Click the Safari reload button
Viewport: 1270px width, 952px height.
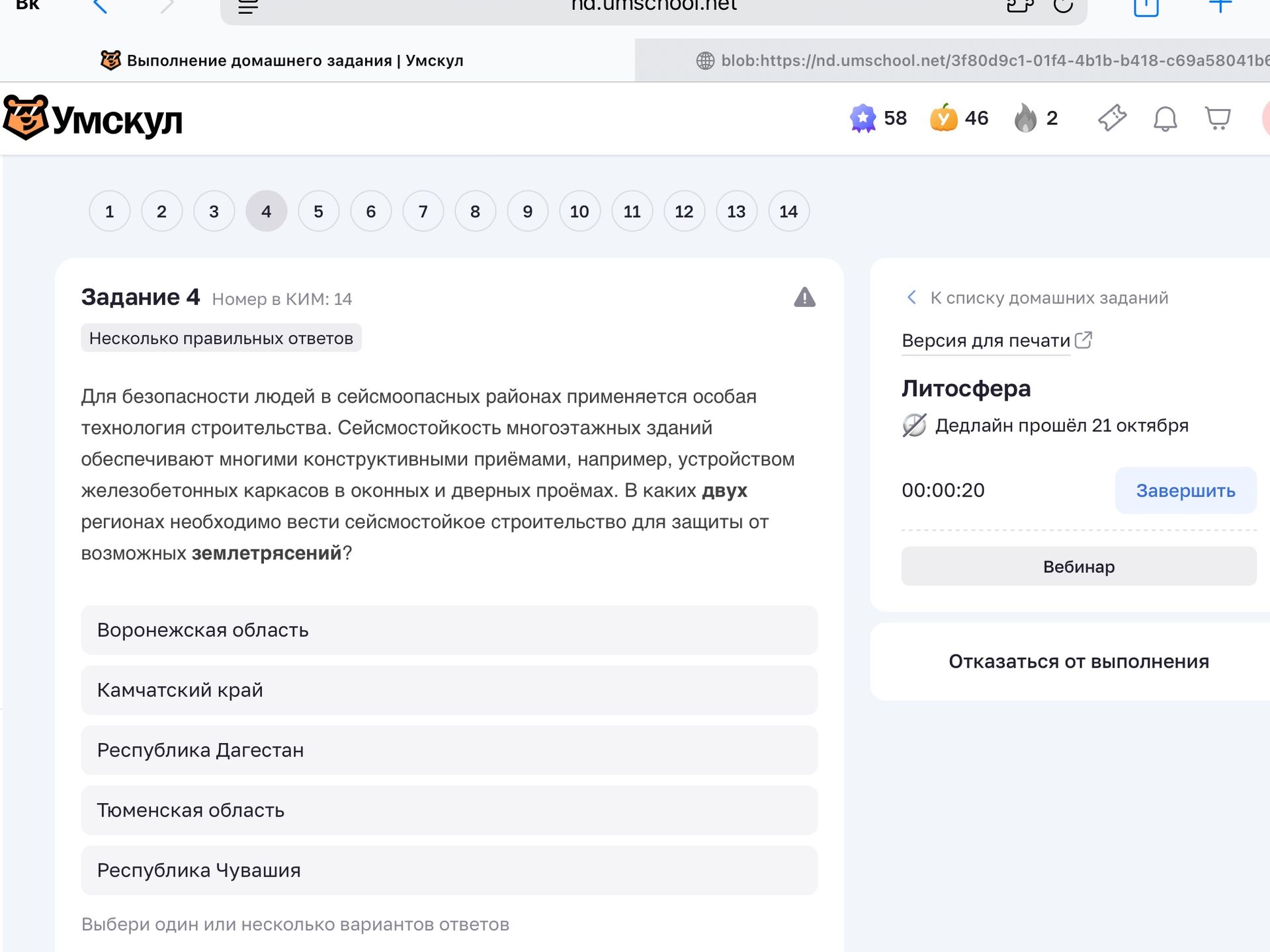coord(1062,5)
